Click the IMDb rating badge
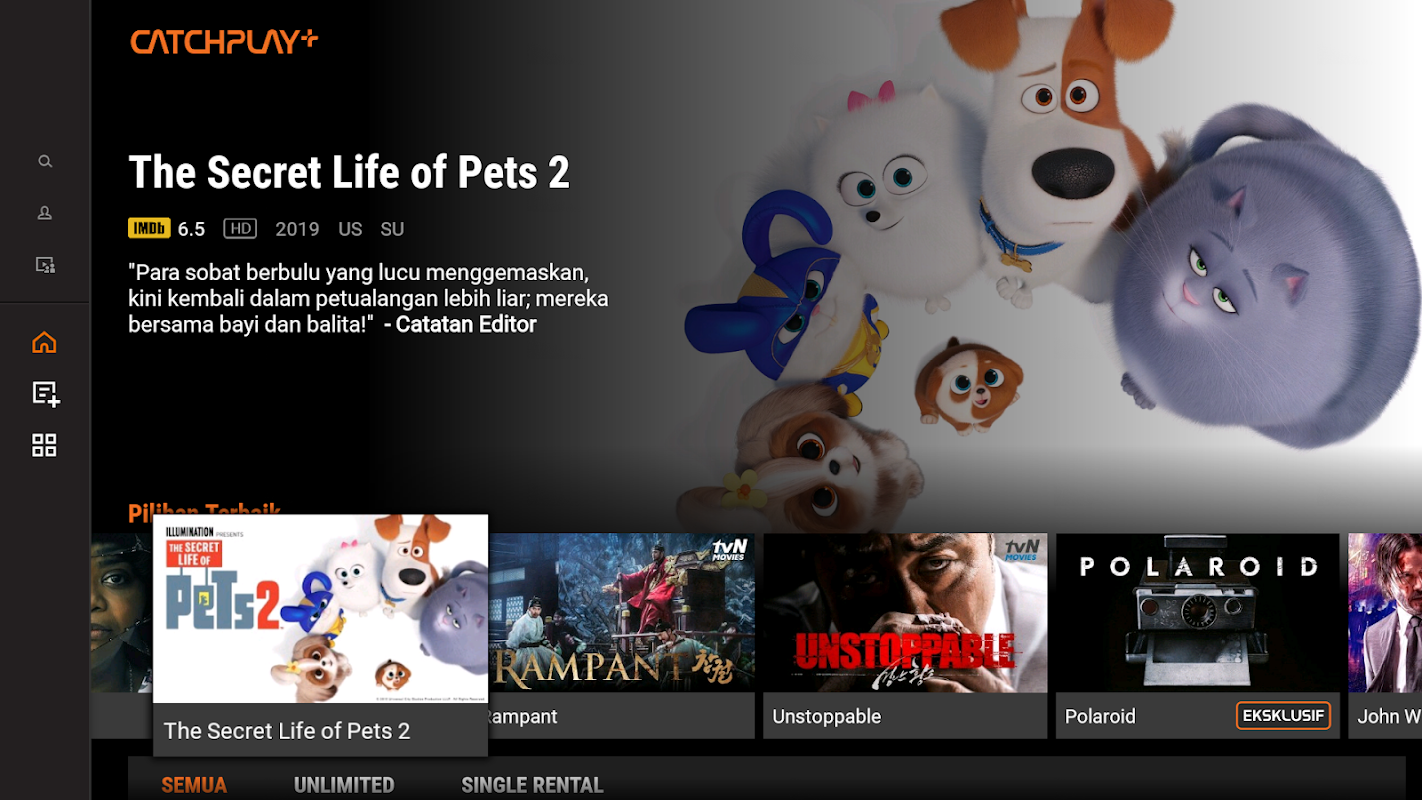Screen dimensions: 1422x800 (x=149, y=229)
